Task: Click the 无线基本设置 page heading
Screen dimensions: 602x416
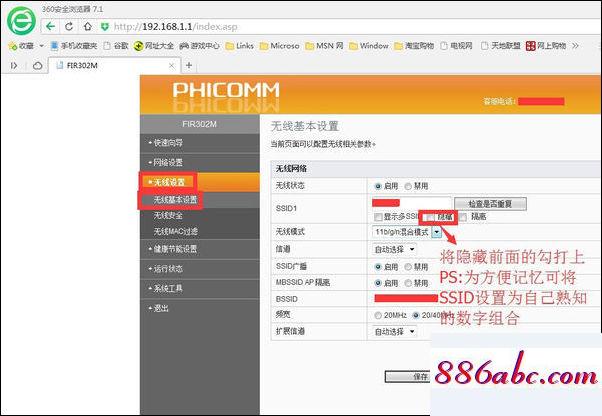Action: [x=304, y=126]
